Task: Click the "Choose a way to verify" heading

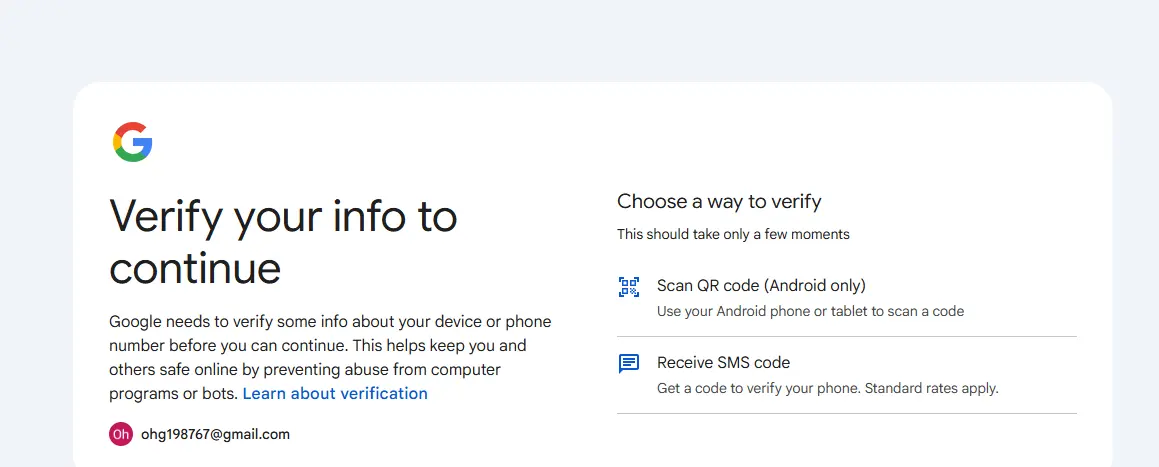Action: 719,202
